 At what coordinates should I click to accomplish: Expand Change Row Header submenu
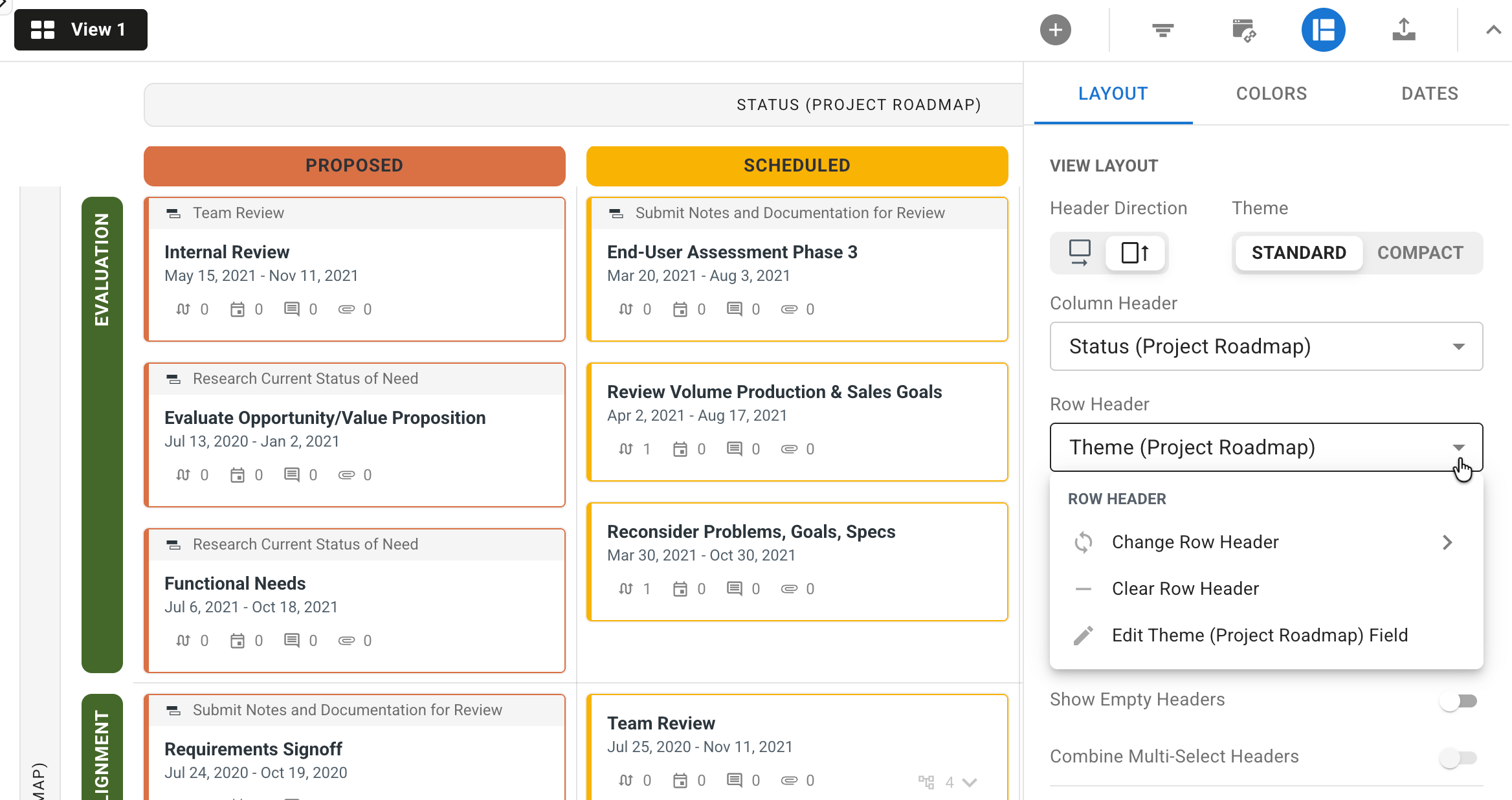coord(1195,542)
